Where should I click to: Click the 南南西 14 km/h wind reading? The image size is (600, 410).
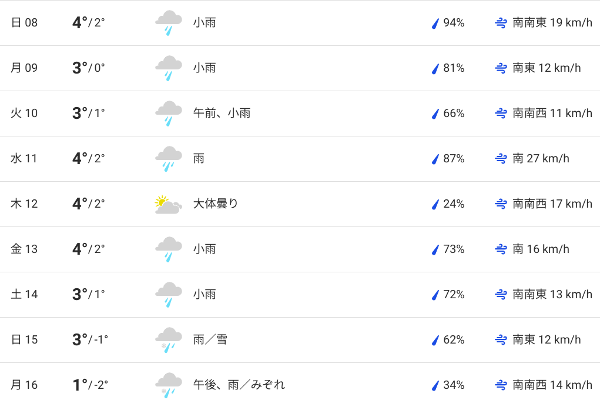552,385
